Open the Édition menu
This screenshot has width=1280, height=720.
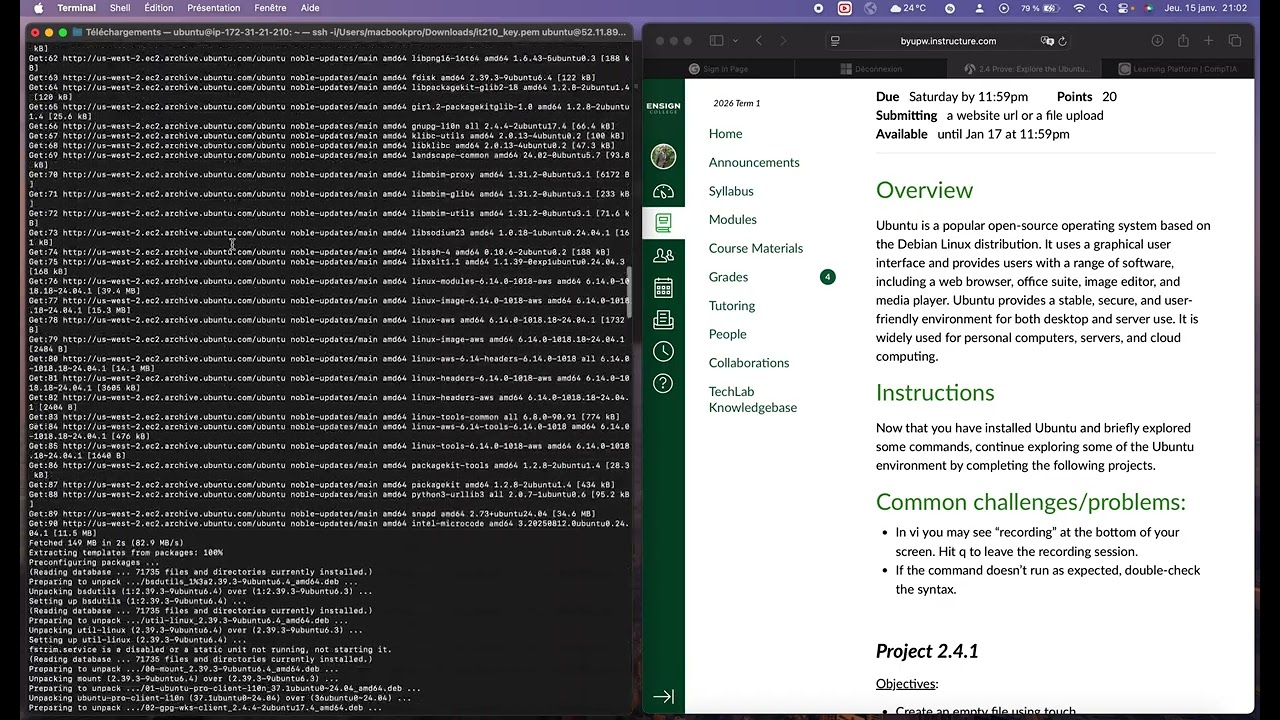click(159, 8)
